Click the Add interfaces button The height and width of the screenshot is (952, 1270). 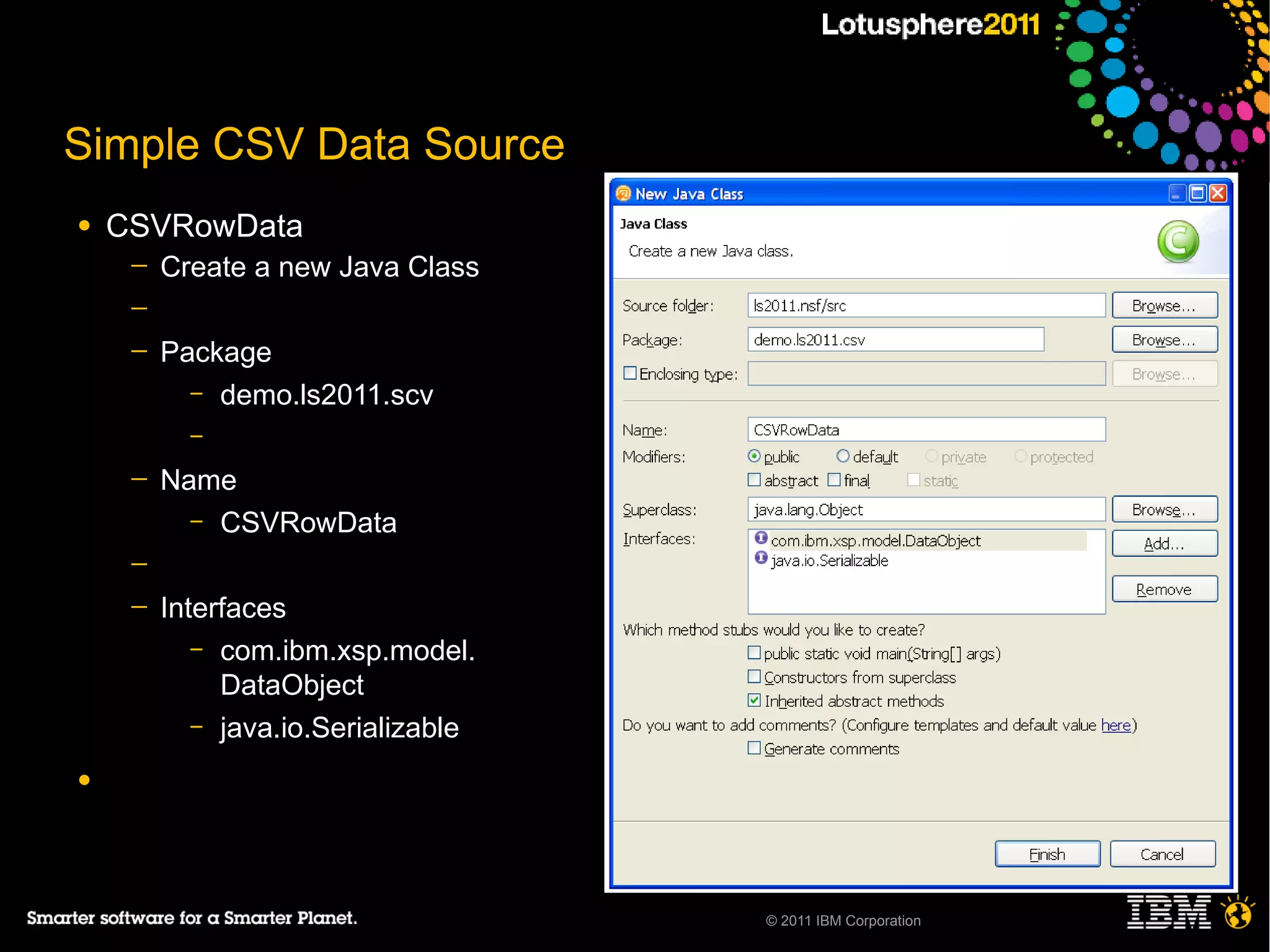[1165, 543]
